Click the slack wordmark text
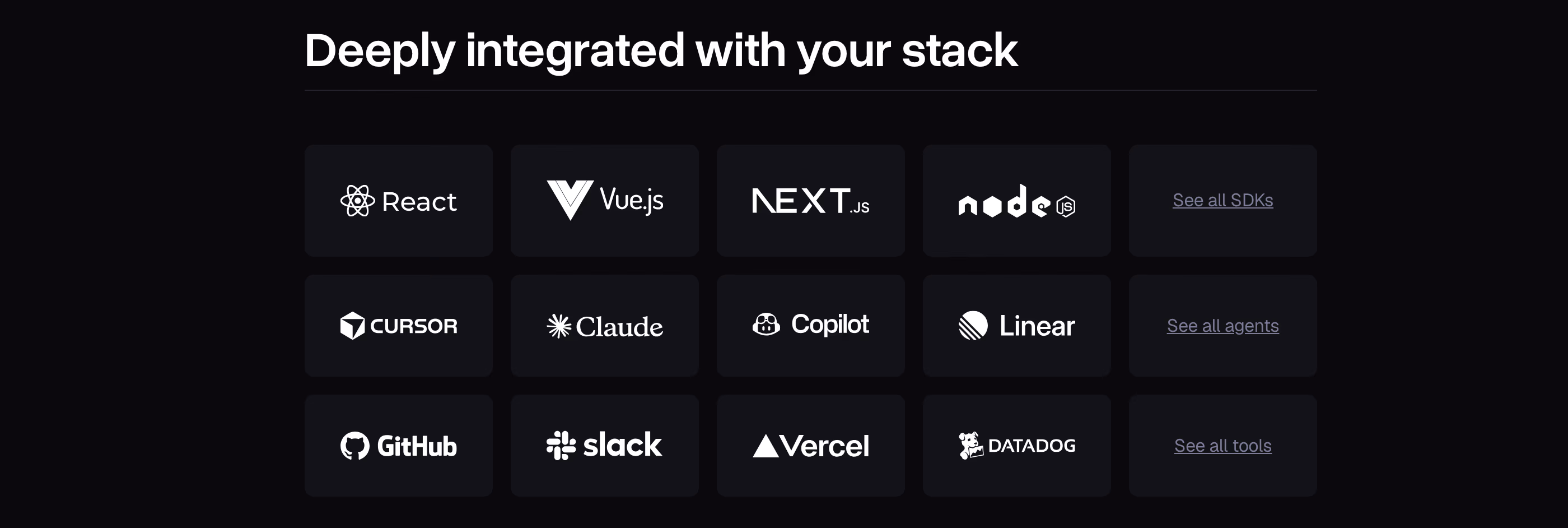The height and width of the screenshot is (528, 1568). click(622, 445)
